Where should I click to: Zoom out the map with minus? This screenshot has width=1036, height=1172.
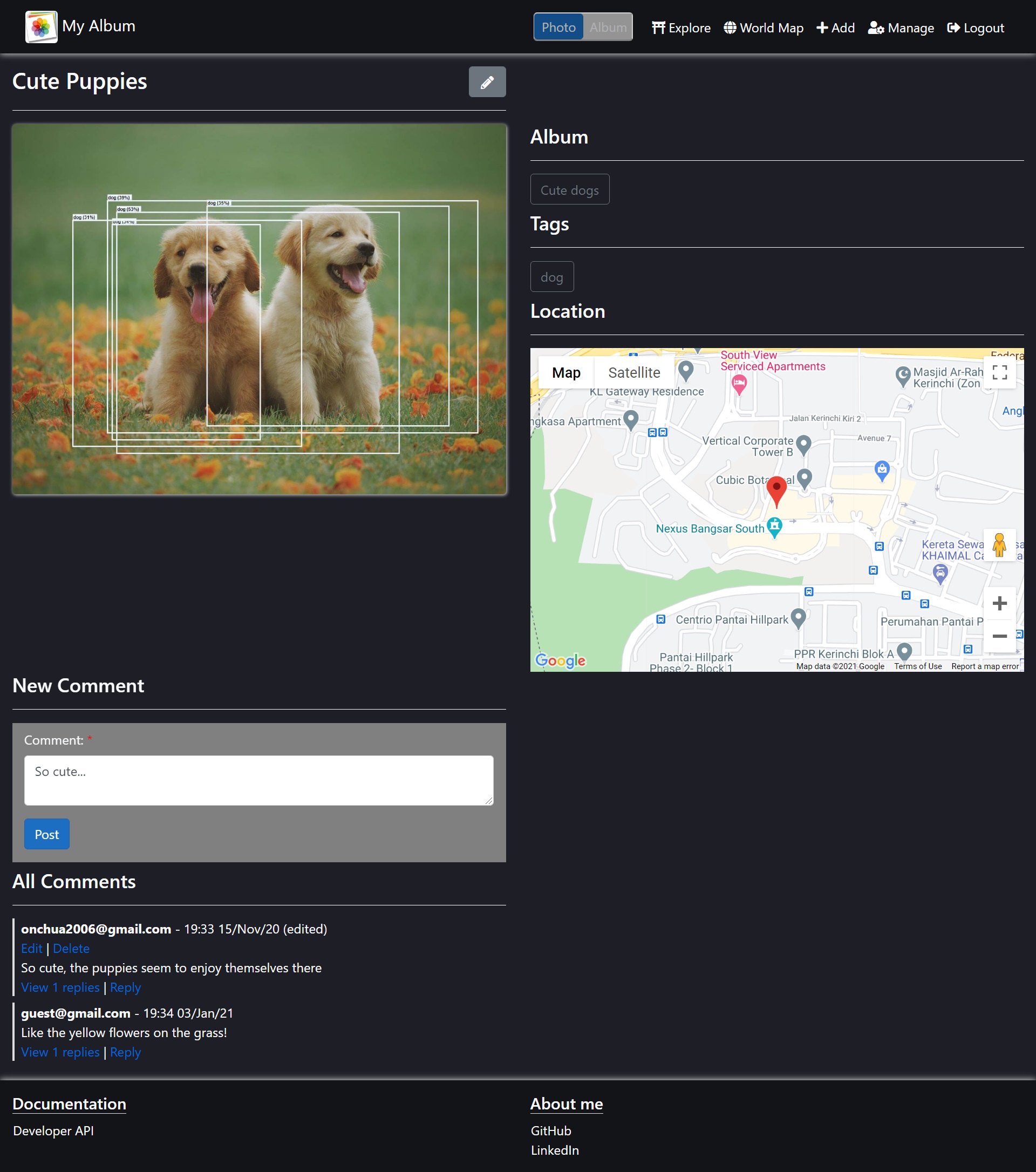click(x=999, y=636)
